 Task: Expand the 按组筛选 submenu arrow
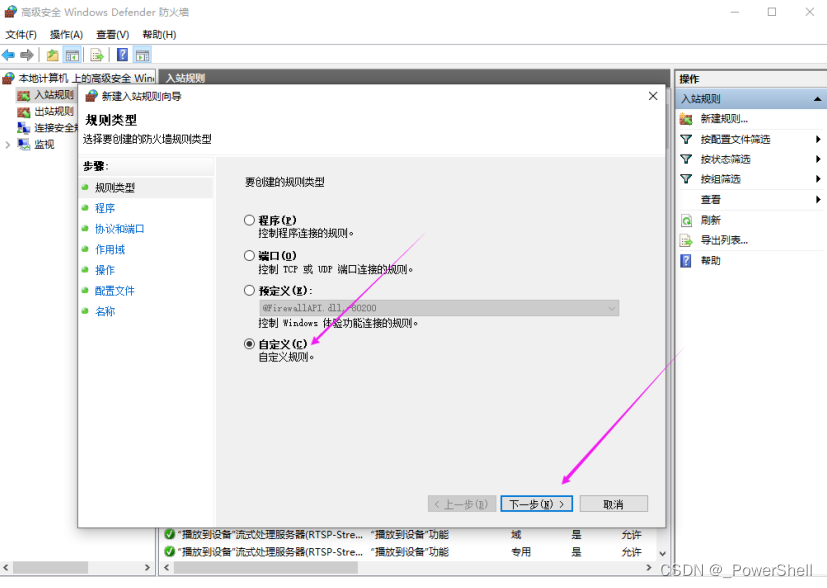818,179
